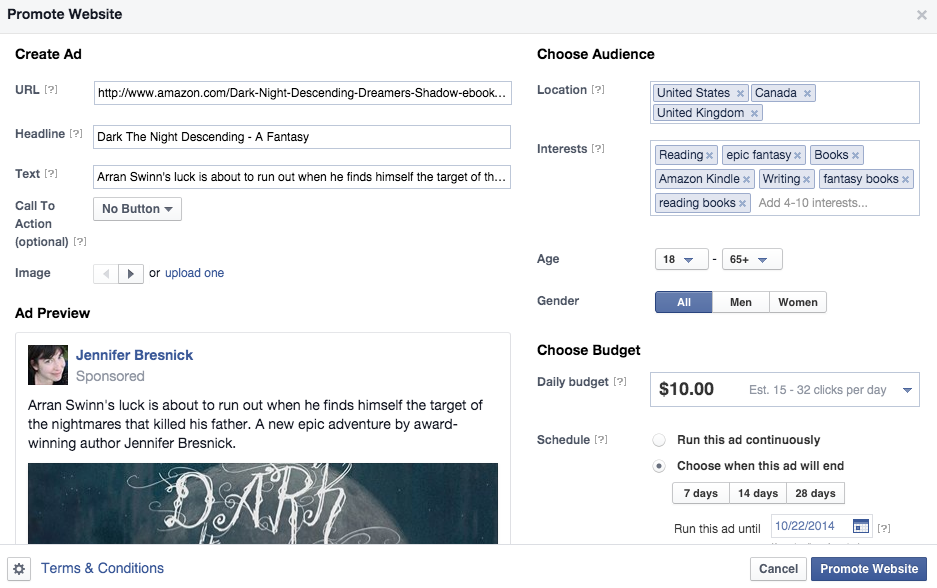
Task: Click the previous image arrow
Action: [106, 273]
